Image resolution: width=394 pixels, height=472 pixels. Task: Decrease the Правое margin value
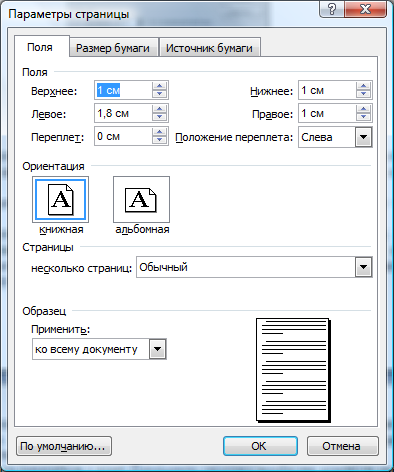[x=363, y=117]
